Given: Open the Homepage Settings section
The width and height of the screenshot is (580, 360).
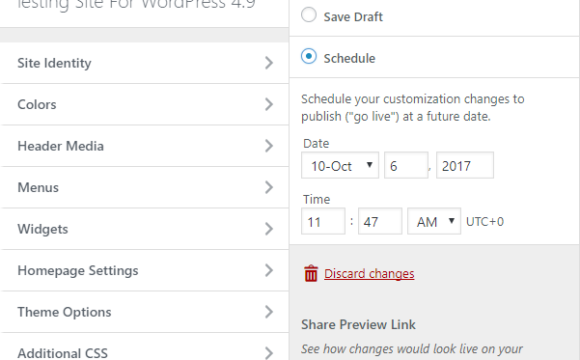Looking at the screenshot, I should click(145, 270).
